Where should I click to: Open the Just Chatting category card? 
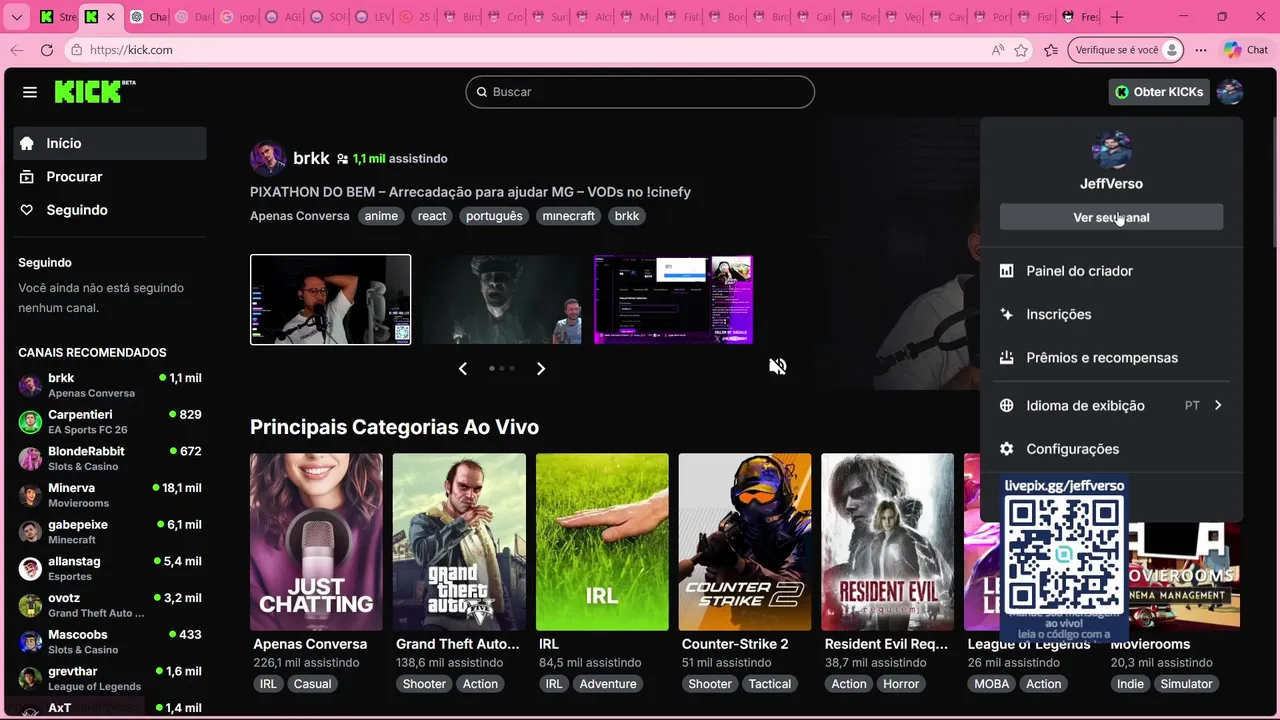(316, 542)
